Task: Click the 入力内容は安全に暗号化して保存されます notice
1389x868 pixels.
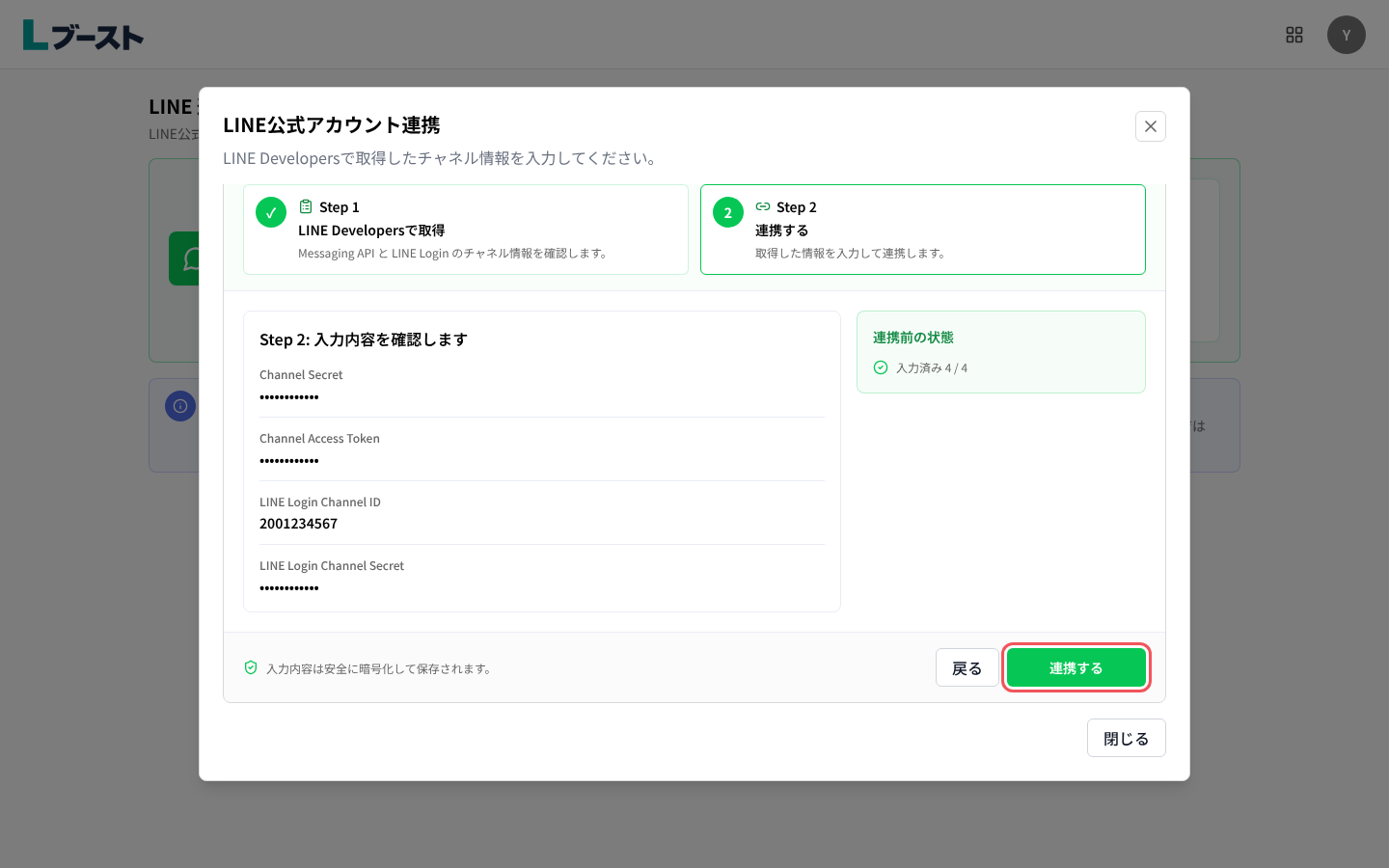Action: tap(381, 668)
